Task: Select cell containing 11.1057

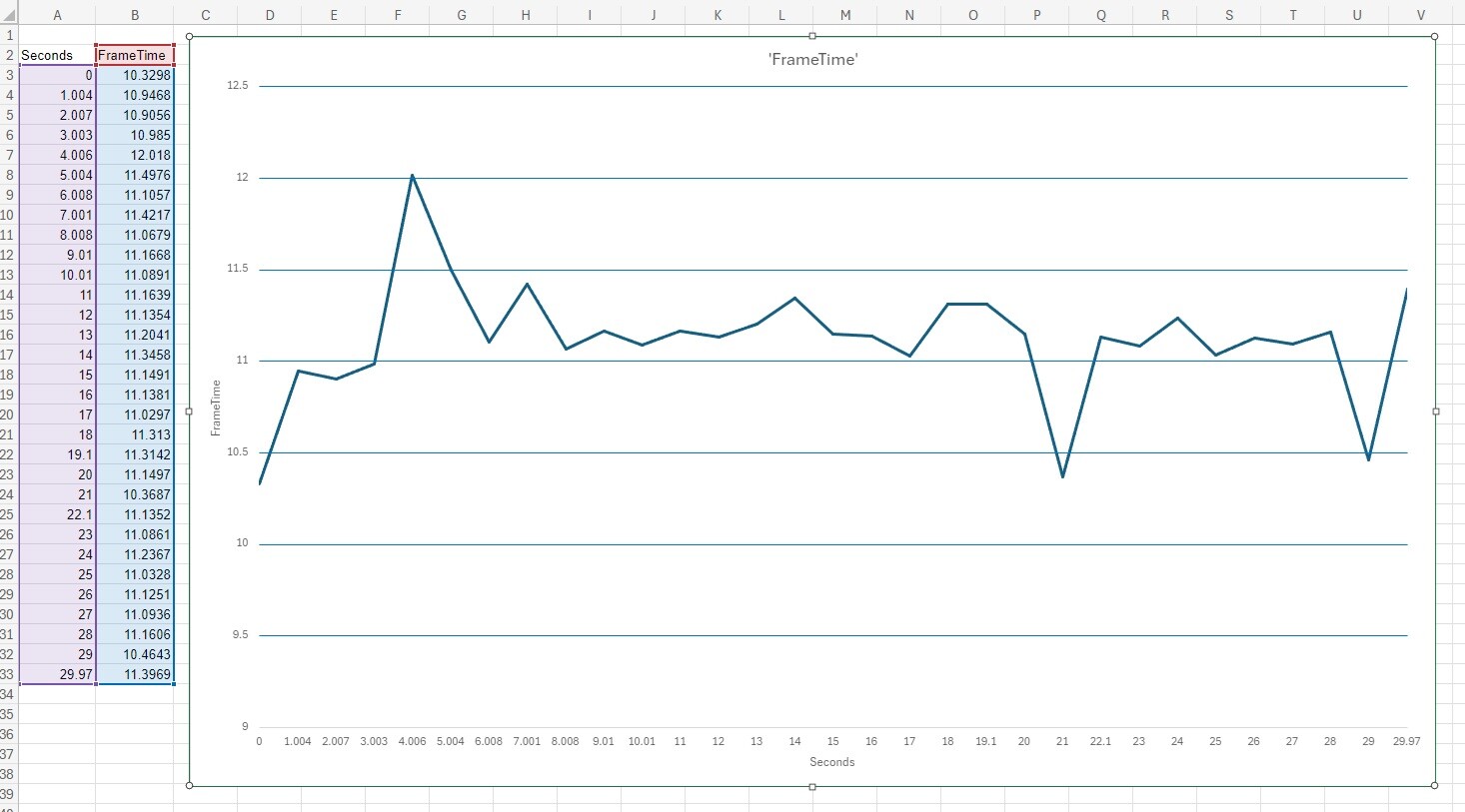Action: click(135, 195)
